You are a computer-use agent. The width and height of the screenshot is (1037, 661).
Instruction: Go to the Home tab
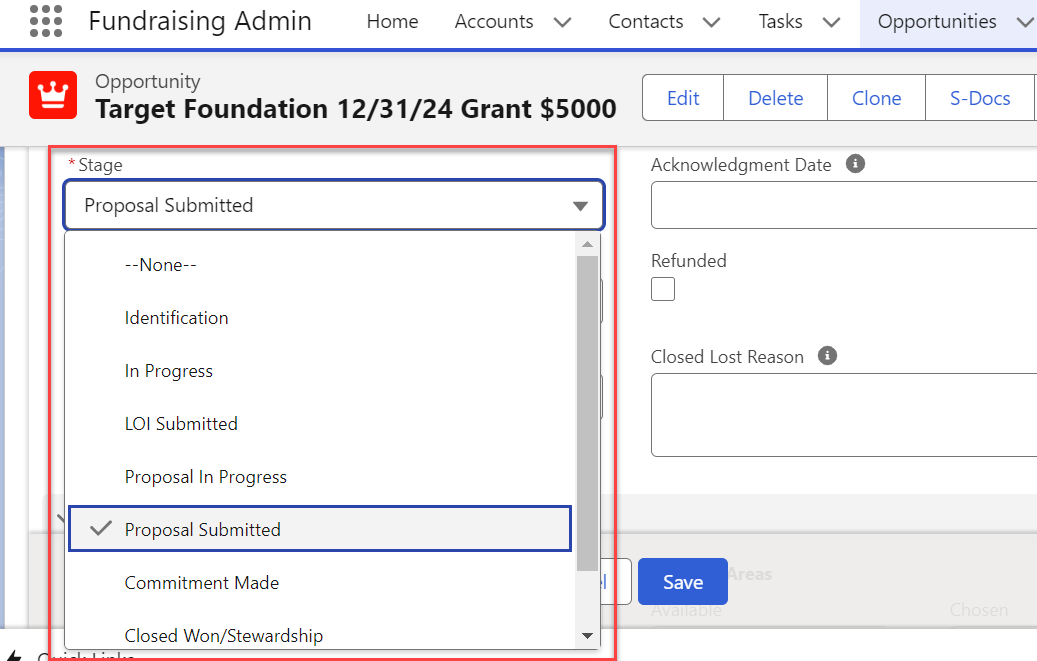coord(392,21)
